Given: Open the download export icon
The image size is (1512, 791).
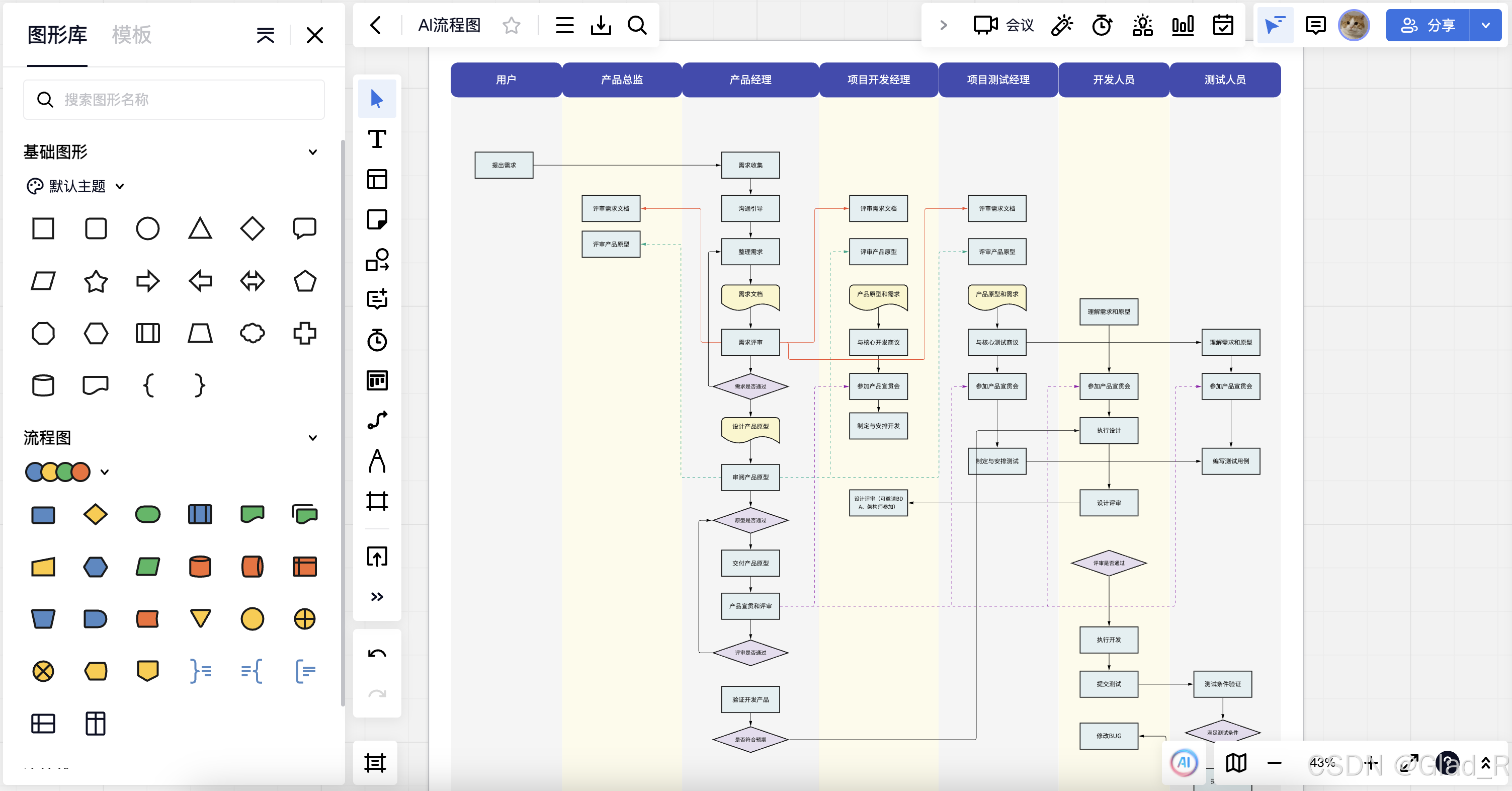Looking at the screenshot, I should 601,25.
